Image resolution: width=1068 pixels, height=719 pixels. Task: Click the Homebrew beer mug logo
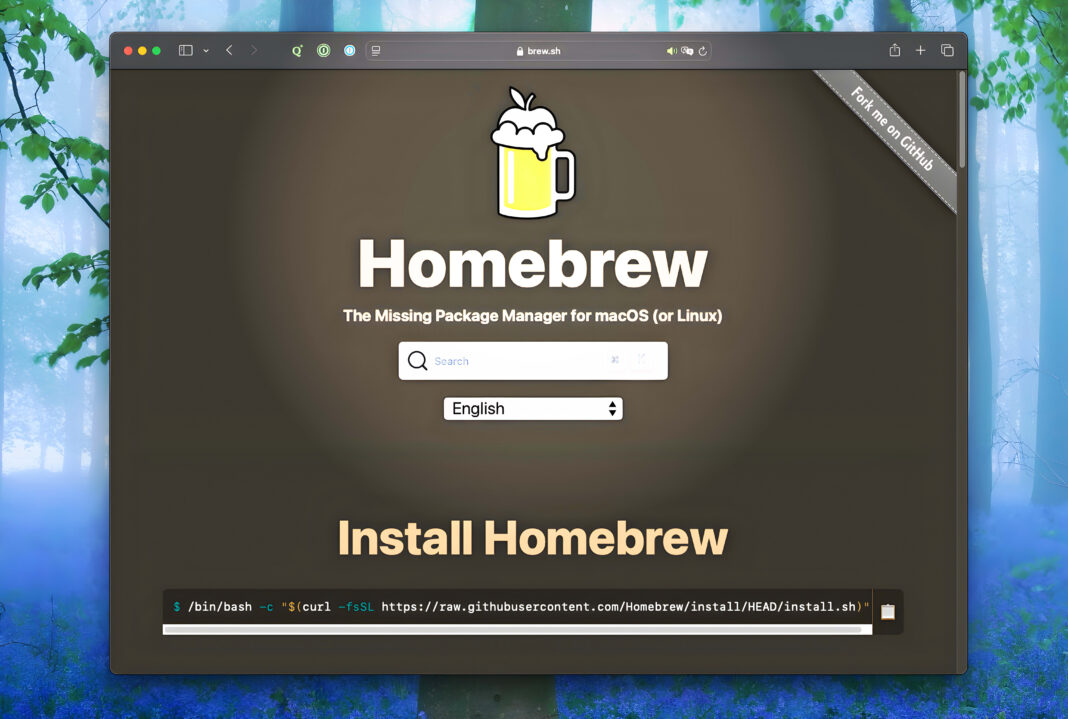(533, 153)
